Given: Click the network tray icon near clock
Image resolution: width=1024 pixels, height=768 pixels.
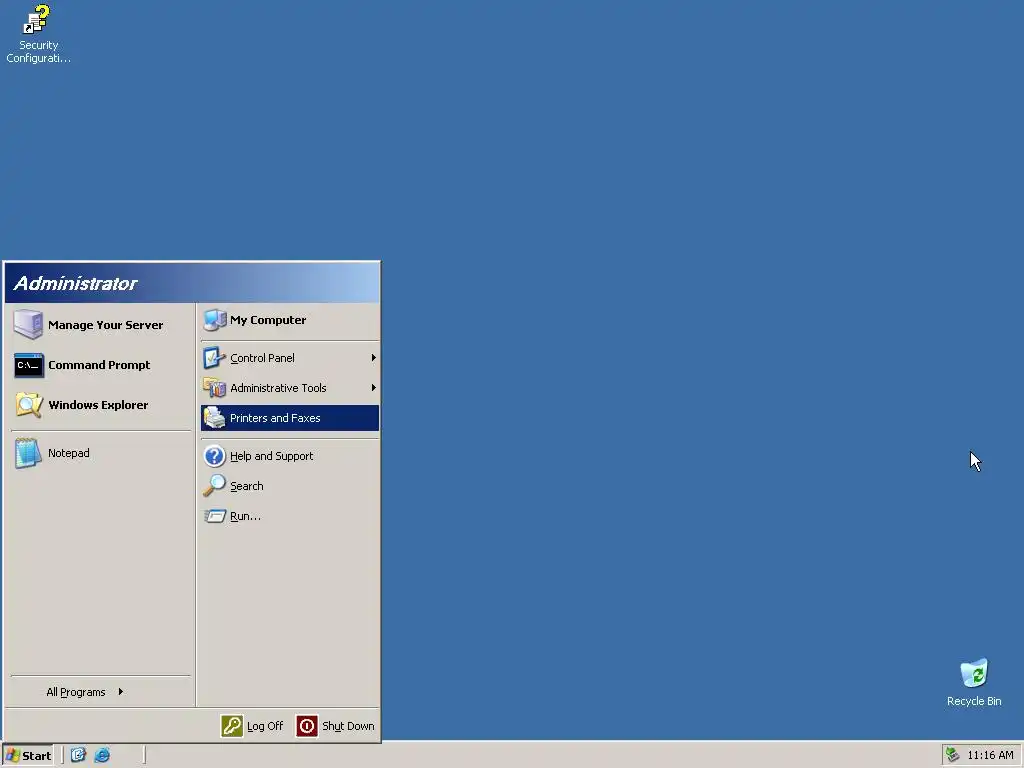Looking at the screenshot, I should point(953,755).
